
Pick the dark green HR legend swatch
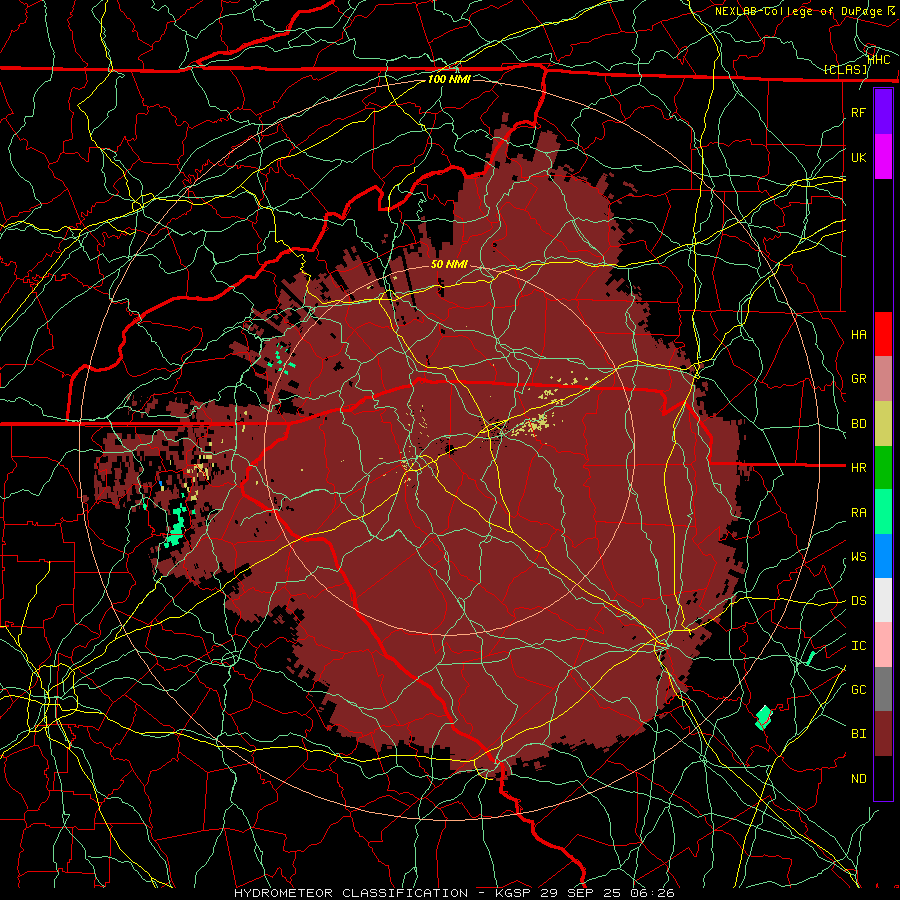(x=883, y=468)
